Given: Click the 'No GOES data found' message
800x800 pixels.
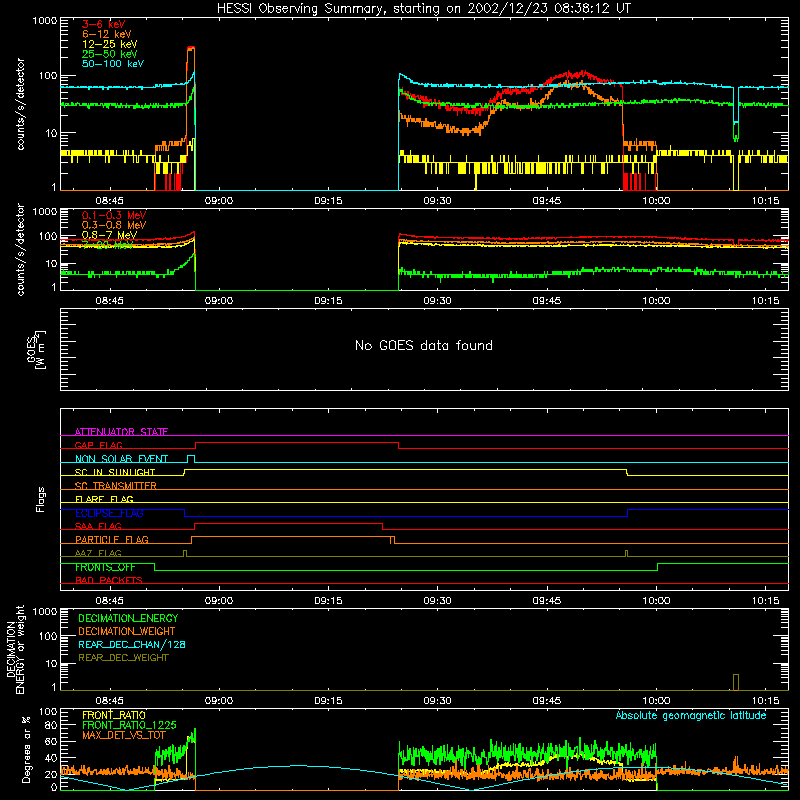Looking at the screenshot, I should click(423, 345).
